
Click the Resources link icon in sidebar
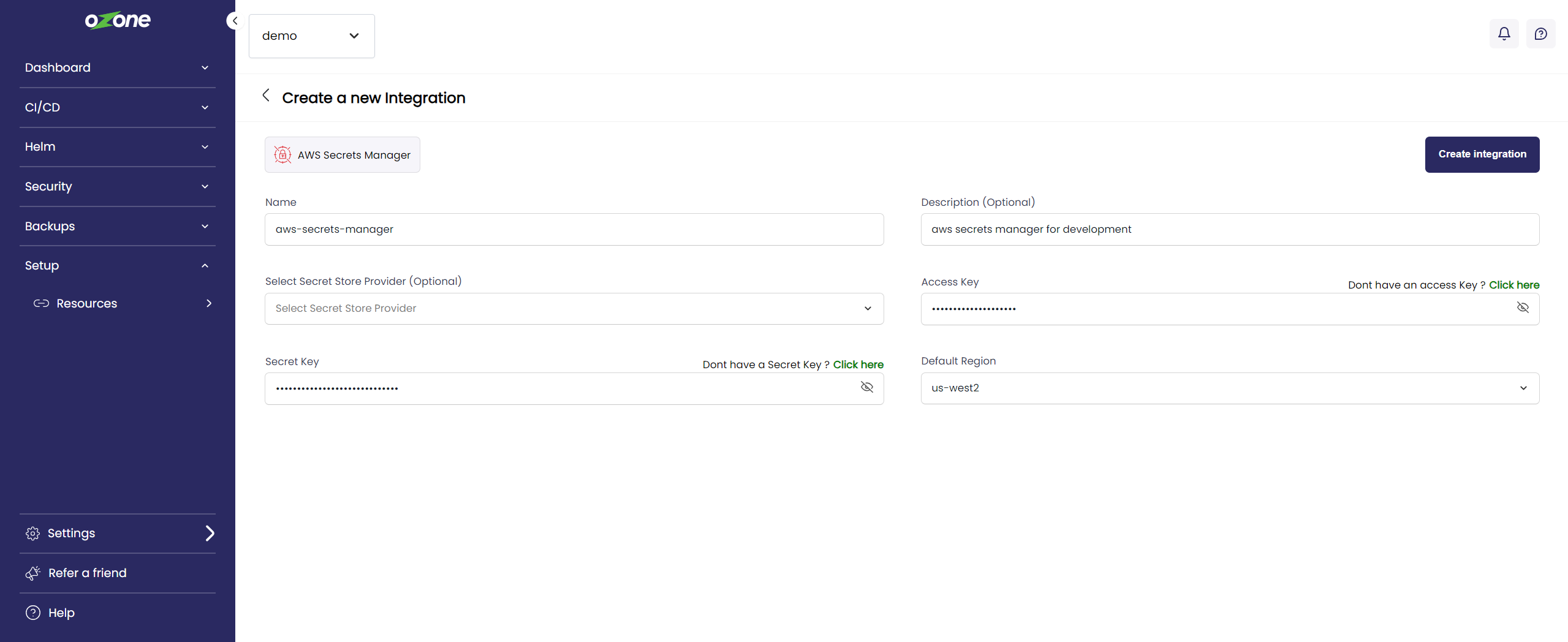(41, 303)
